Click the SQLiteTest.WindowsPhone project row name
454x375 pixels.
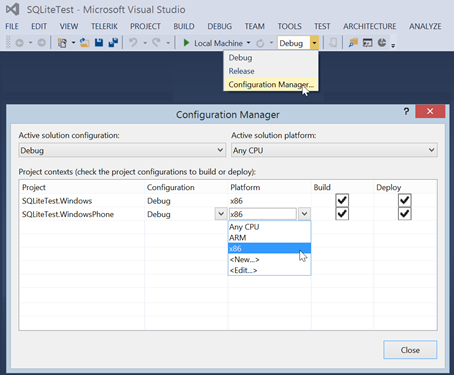pos(68,214)
